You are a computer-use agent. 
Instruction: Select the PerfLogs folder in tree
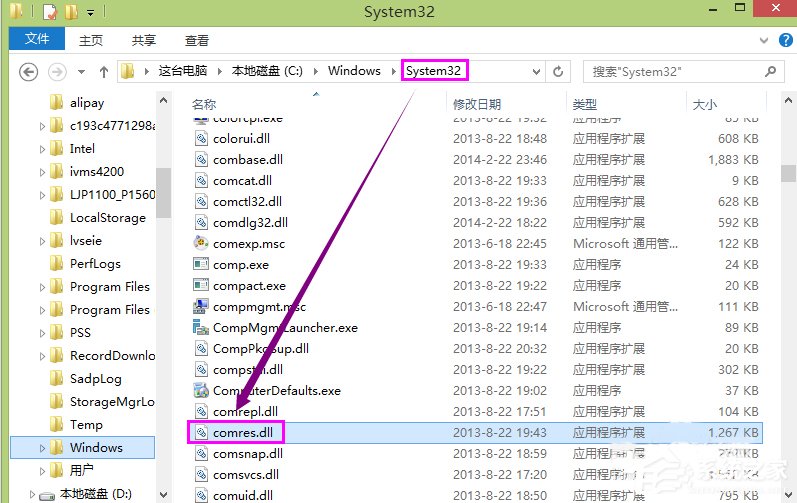(85, 264)
